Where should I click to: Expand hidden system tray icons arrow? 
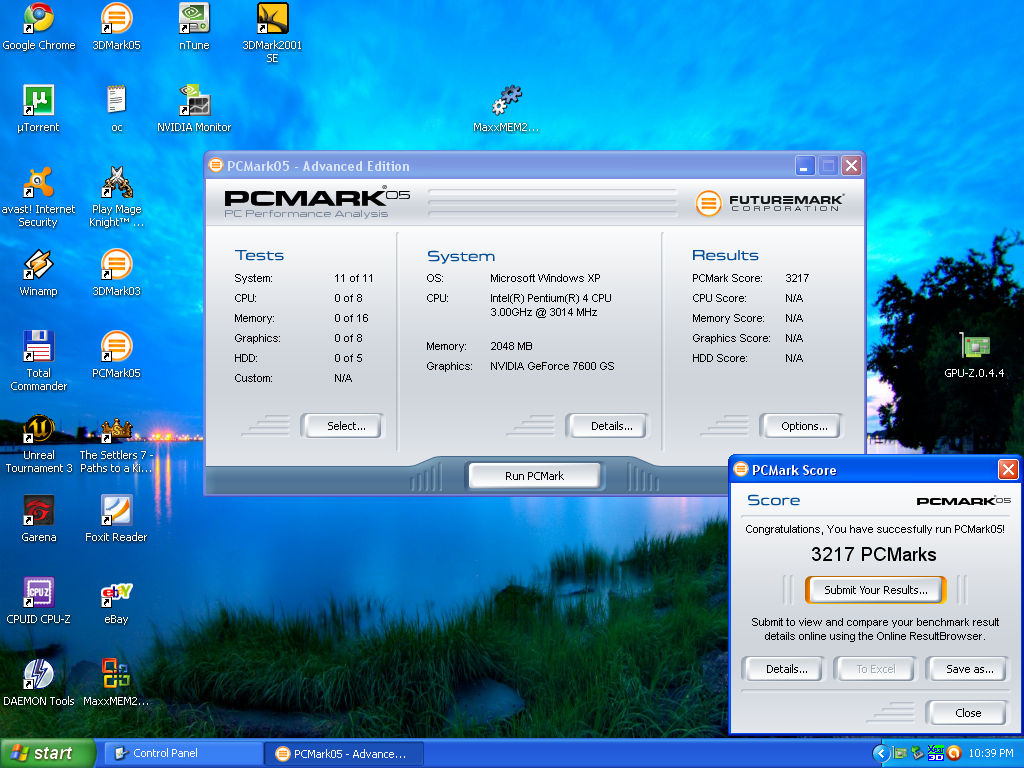coord(881,754)
